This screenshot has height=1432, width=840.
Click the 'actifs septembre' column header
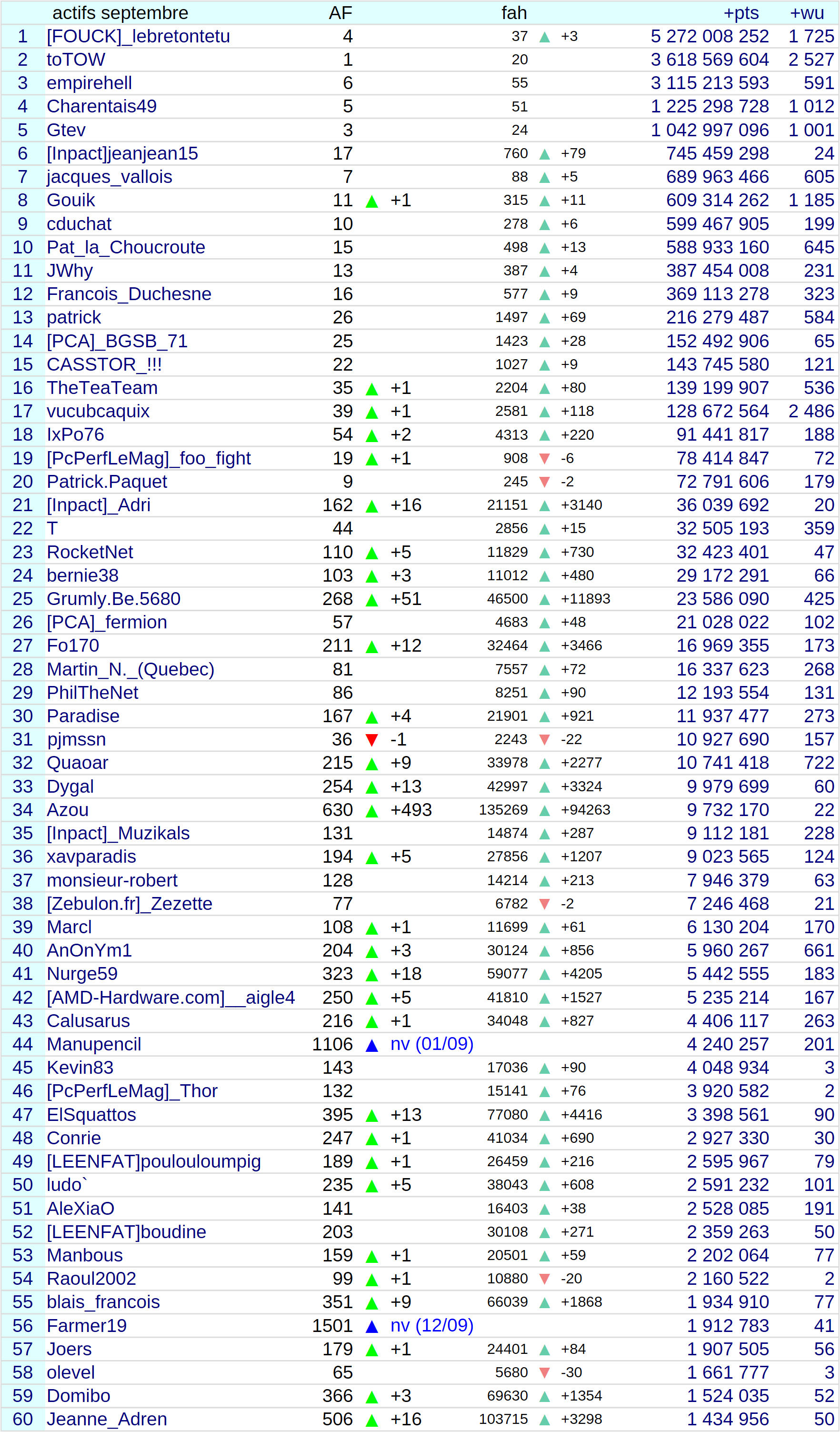(120, 12)
